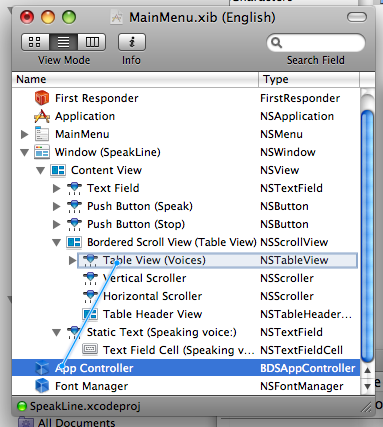
Task: Click the Horizontal Scroller icon
Action: click(x=90, y=296)
